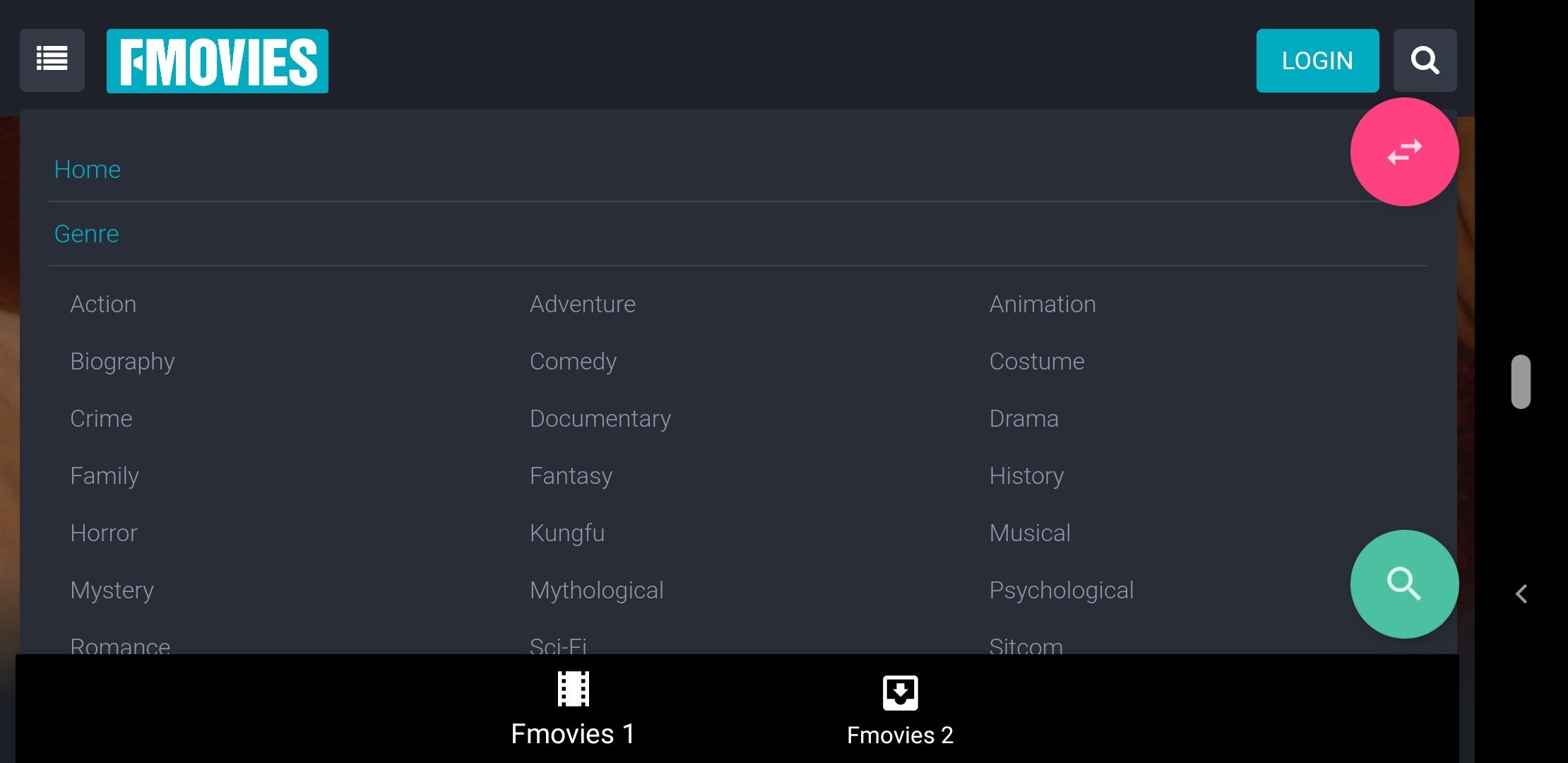Select the Horror genre
This screenshot has width=1568, height=763.
coord(103,532)
